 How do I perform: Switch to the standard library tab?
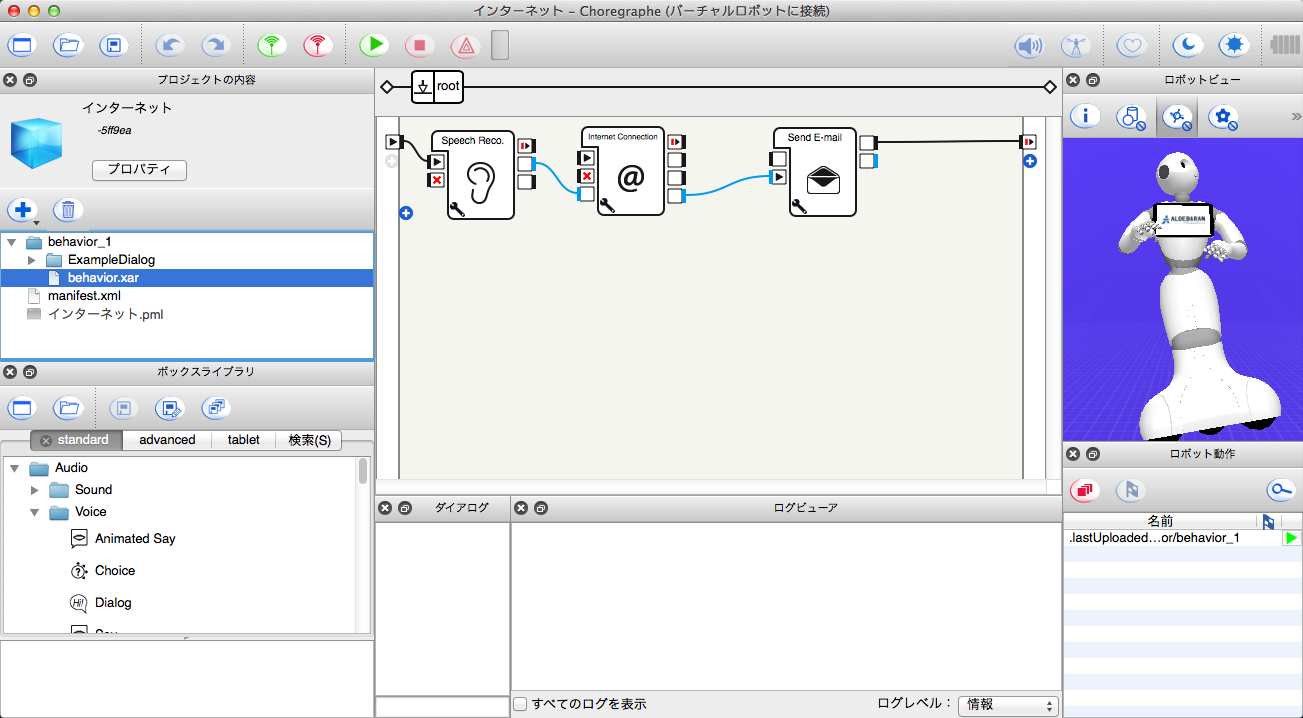(x=76, y=440)
